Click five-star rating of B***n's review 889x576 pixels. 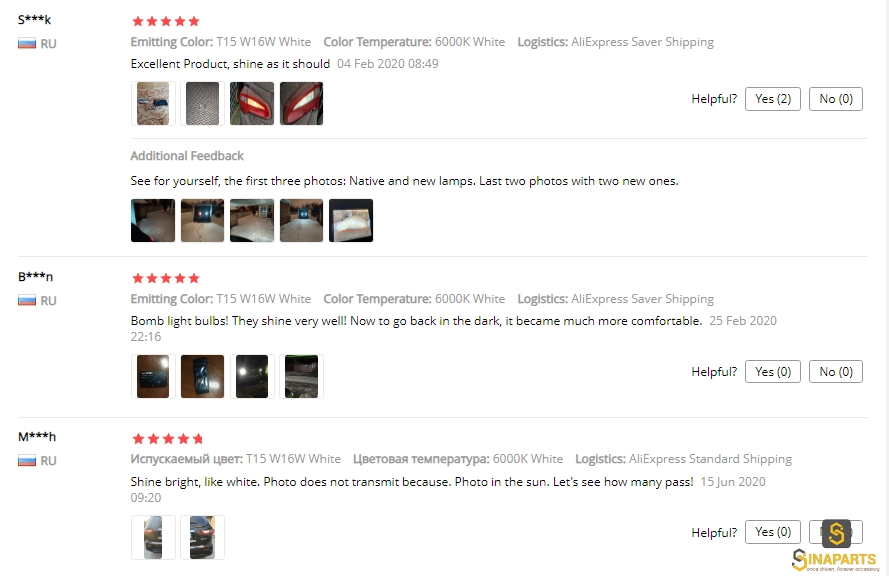(x=166, y=278)
